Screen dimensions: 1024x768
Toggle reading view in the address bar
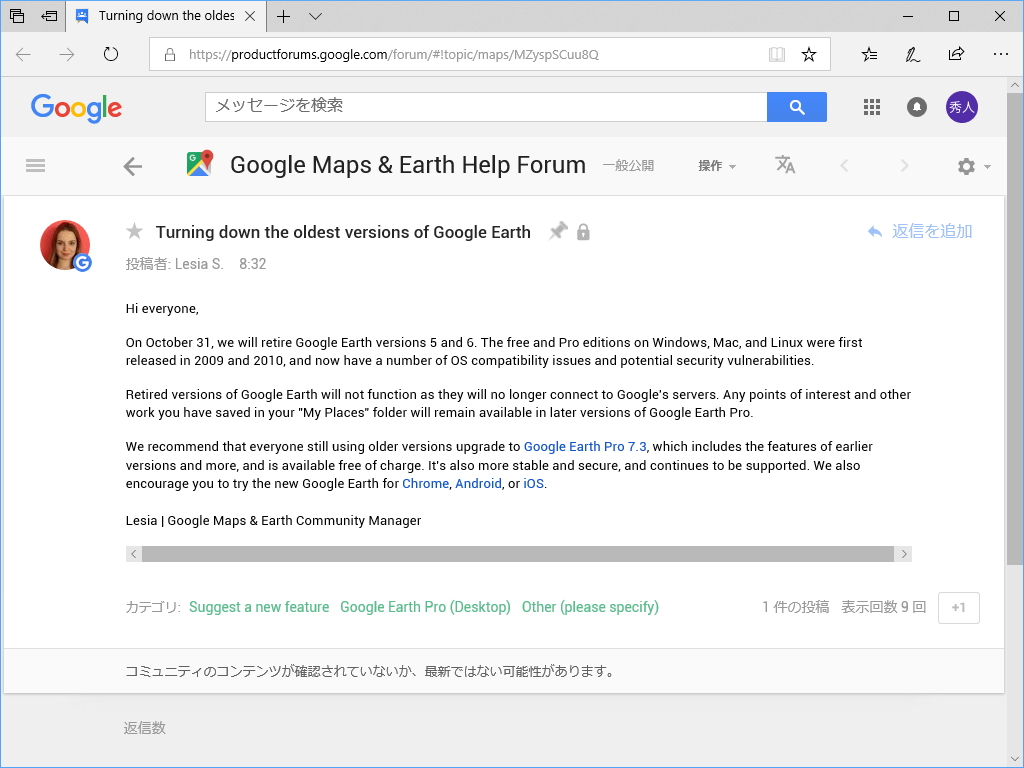coord(777,54)
